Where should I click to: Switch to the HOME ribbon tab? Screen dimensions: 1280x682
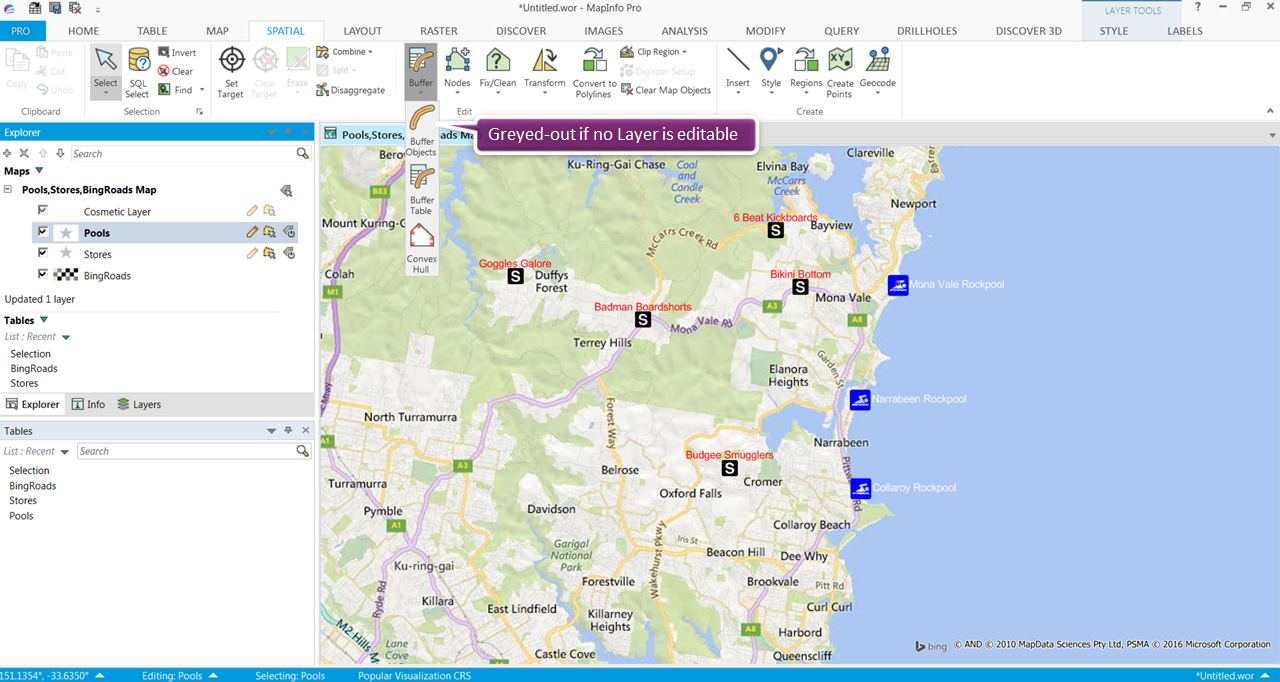pyautogui.click(x=83, y=31)
